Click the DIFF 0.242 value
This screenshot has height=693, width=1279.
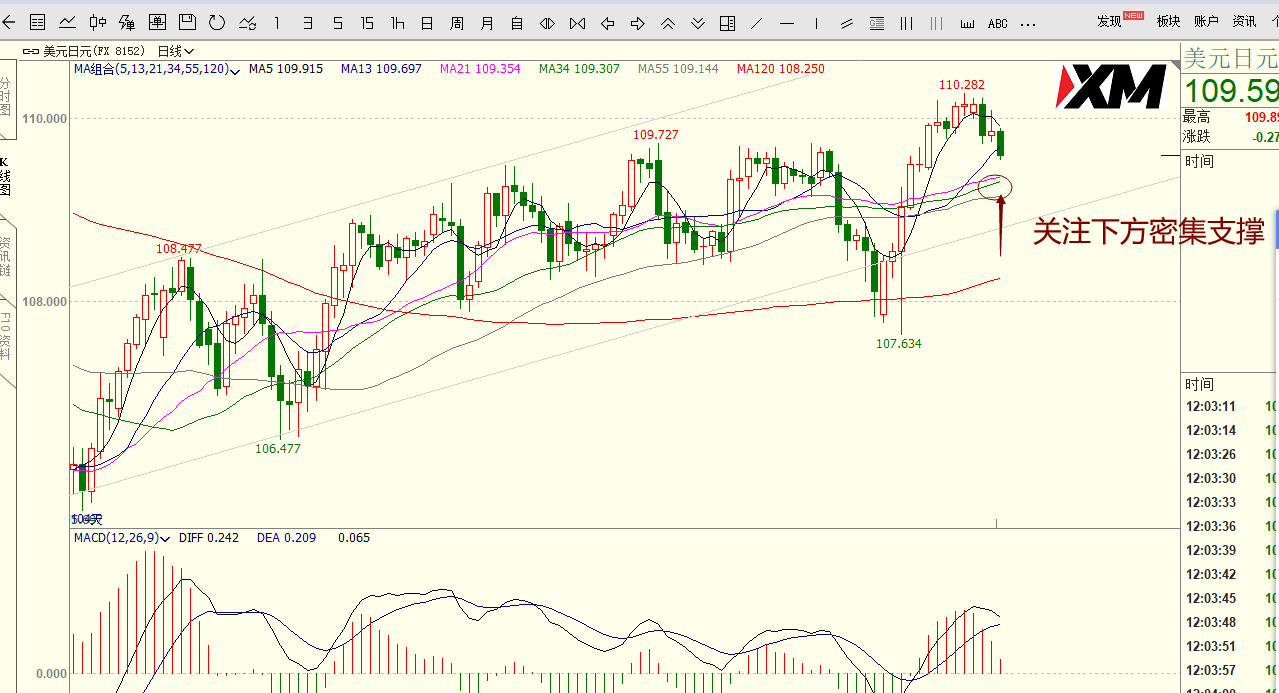click(x=209, y=538)
